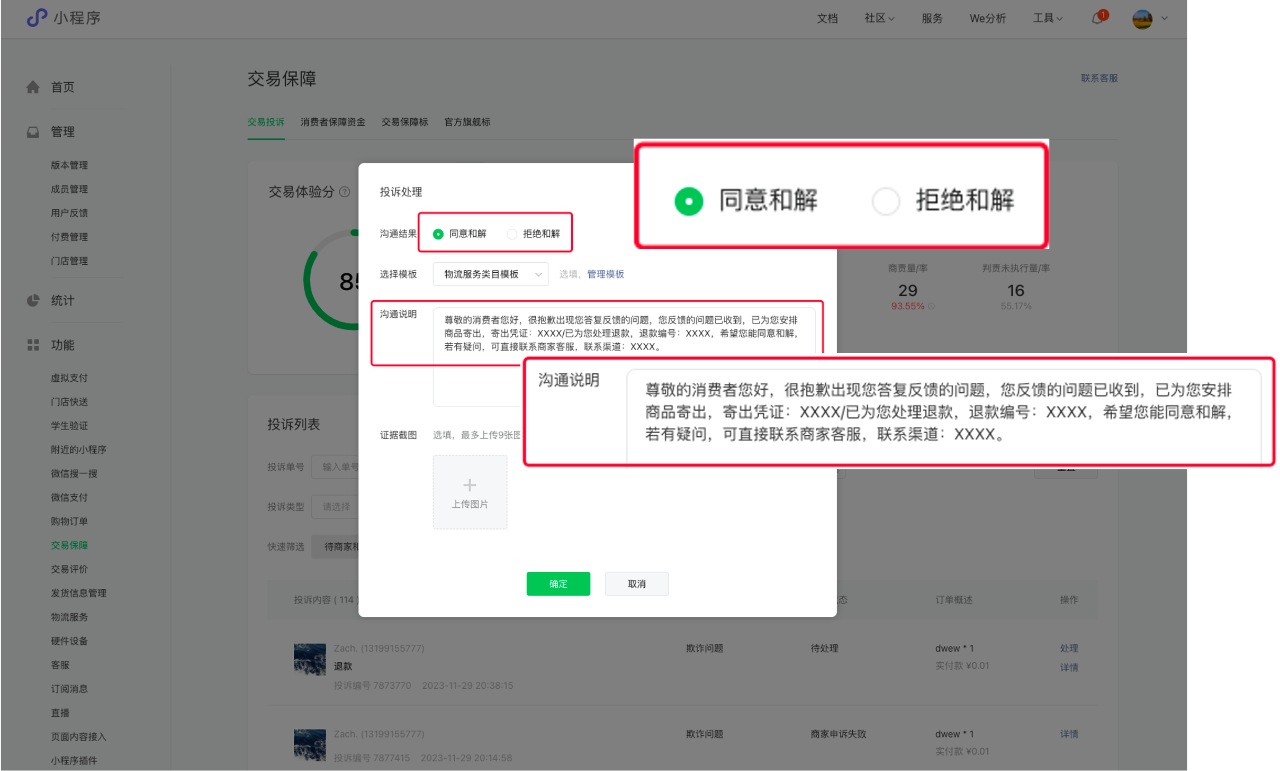This screenshot has height=771, width=1280.
Task: Open the notification bell icon
Action: coord(1097,18)
